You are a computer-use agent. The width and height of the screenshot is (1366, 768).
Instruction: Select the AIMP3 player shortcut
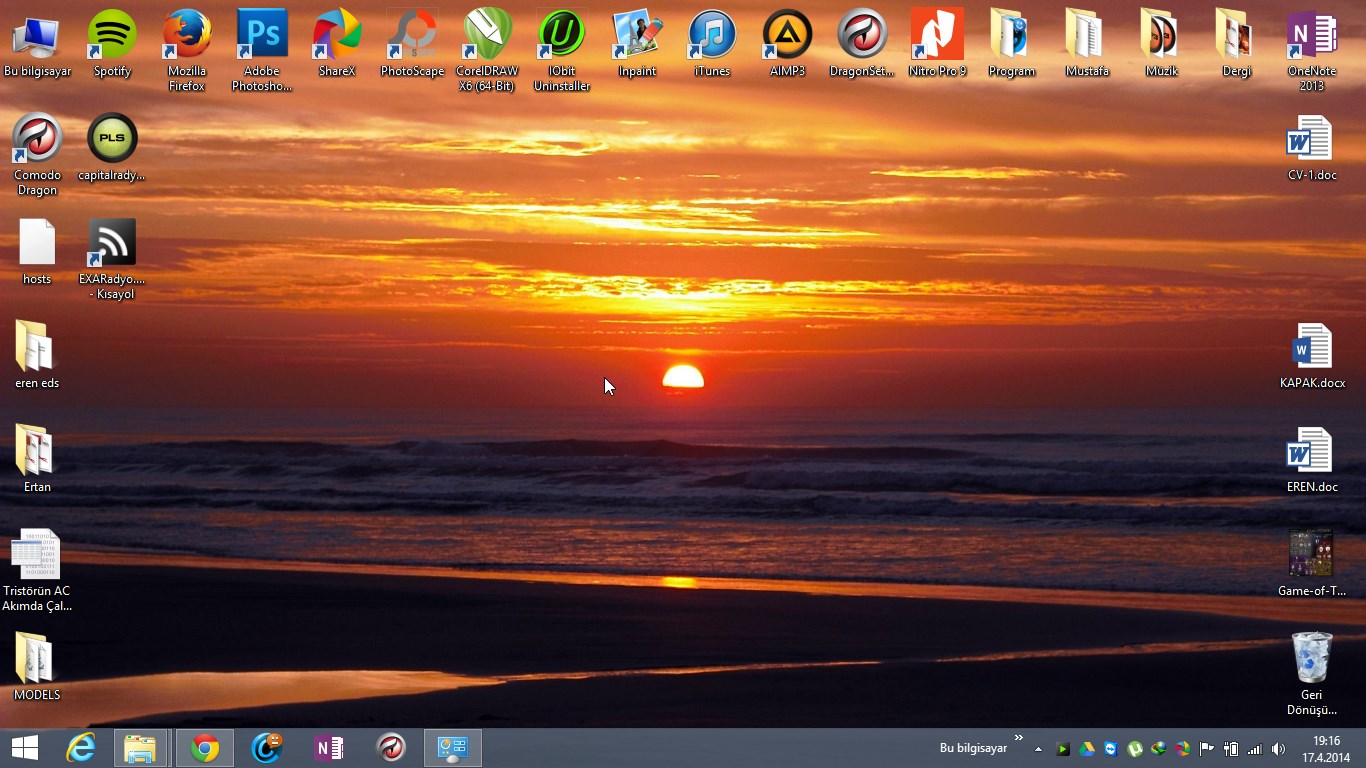pyautogui.click(x=787, y=44)
